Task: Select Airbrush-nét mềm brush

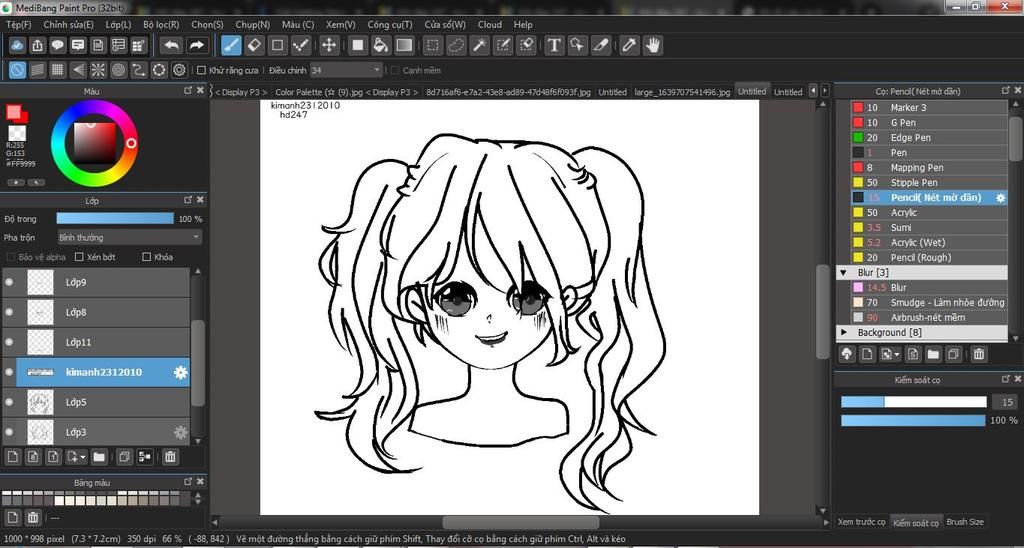Action: pyautogui.click(x=929, y=317)
